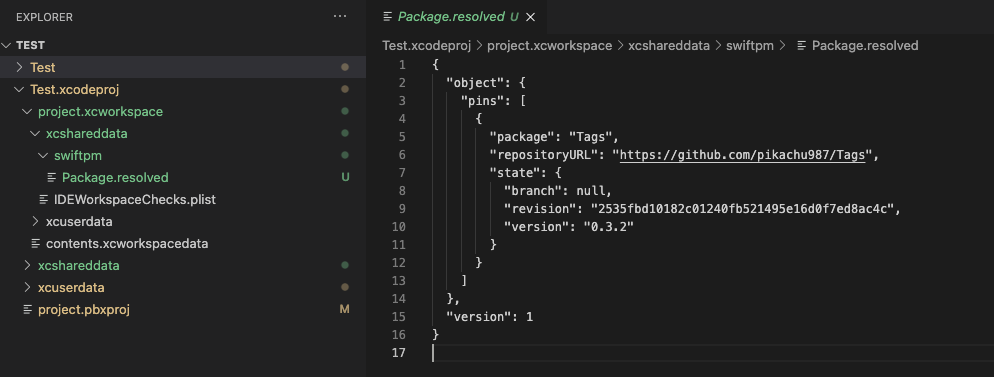Click line number 1 in the gutter
Screen dimensions: 994x377
[x=403, y=65]
